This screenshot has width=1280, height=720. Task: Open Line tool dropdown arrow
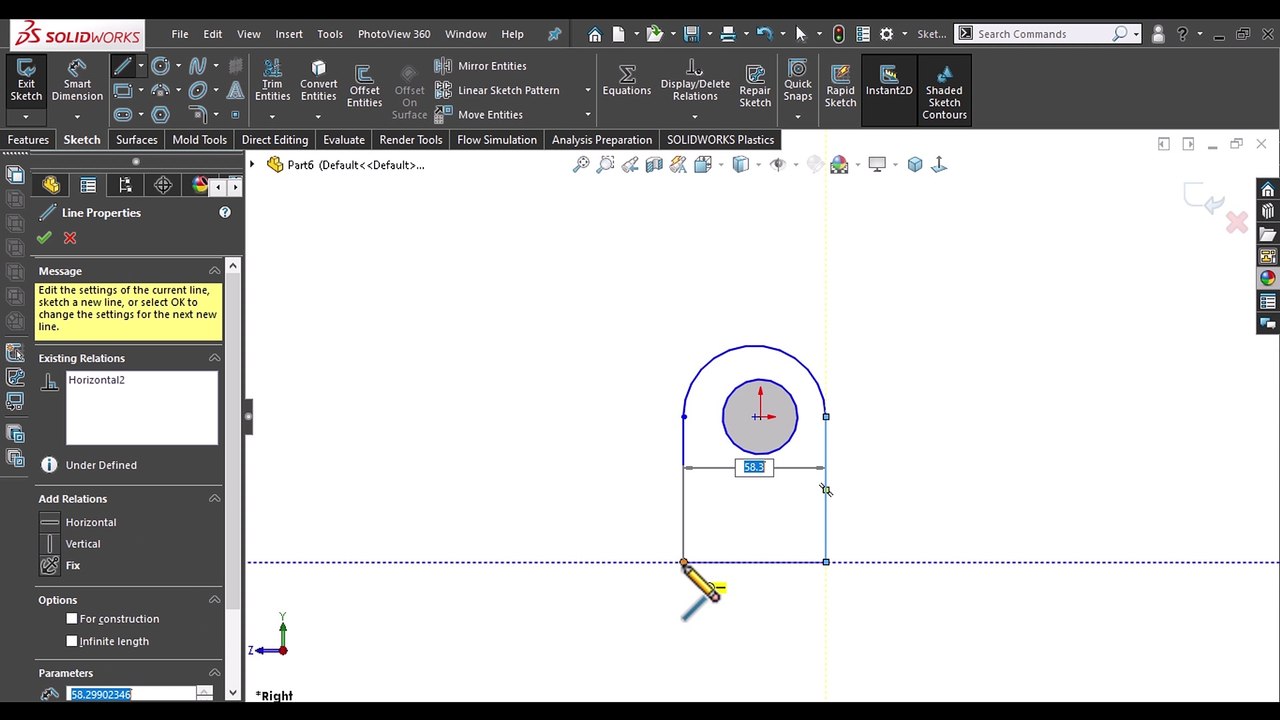pyautogui.click(x=140, y=66)
